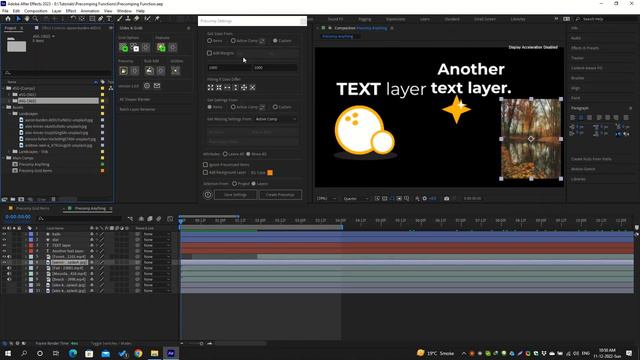Click the blue label swatch of layer 1
The image size is (640, 360).
31,234
